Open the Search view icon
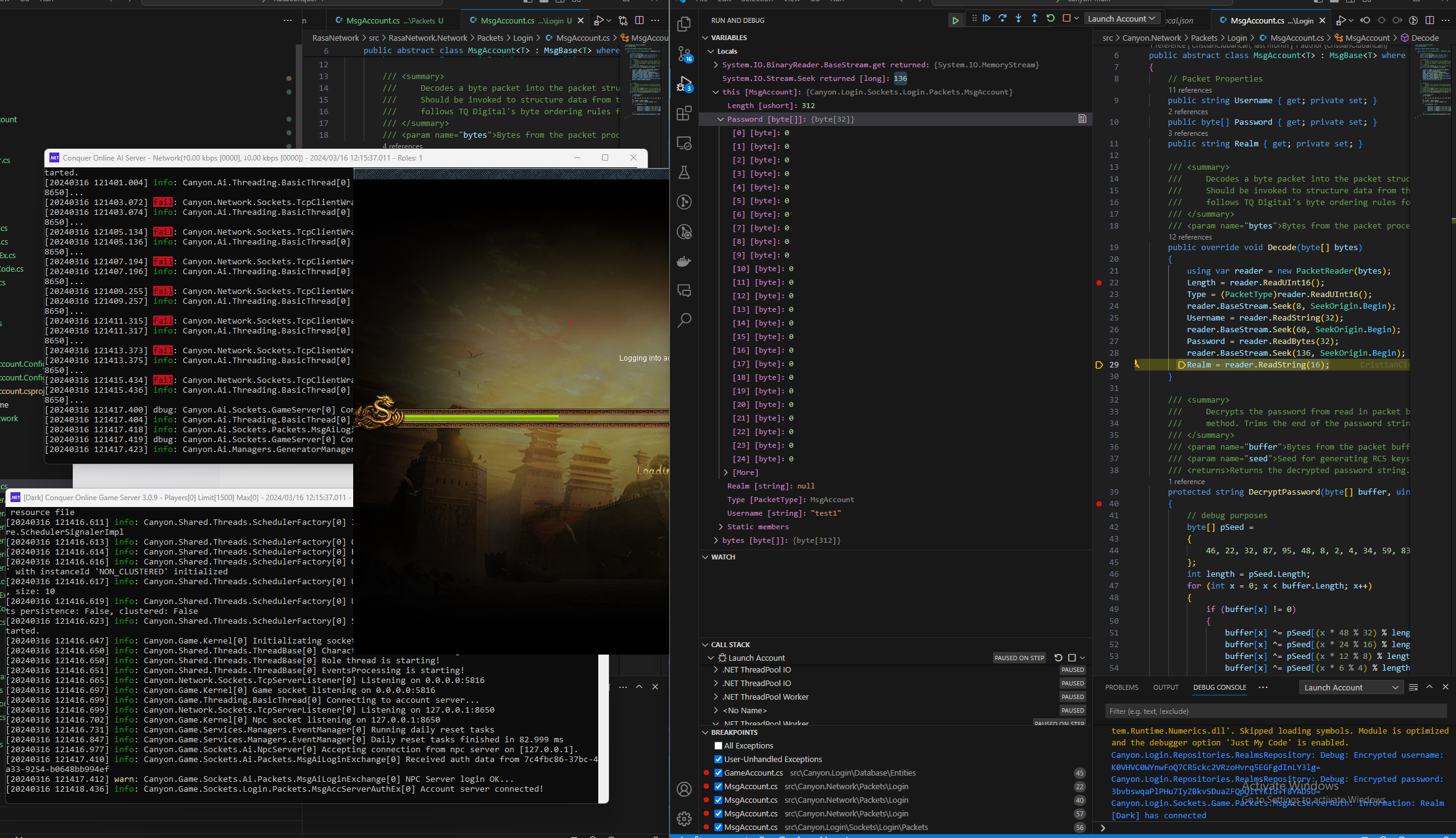 [x=684, y=321]
